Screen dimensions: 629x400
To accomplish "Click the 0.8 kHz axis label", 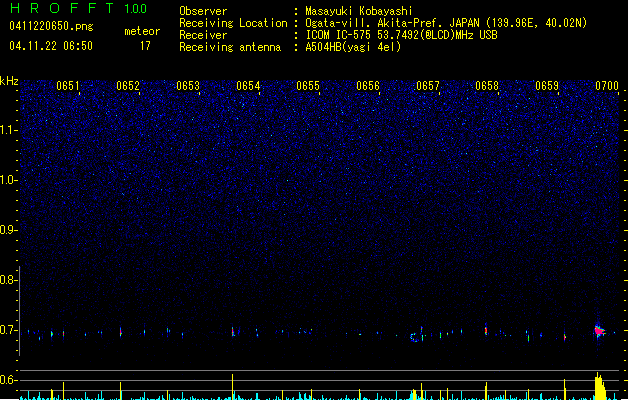I will click(x=8, y=280).
